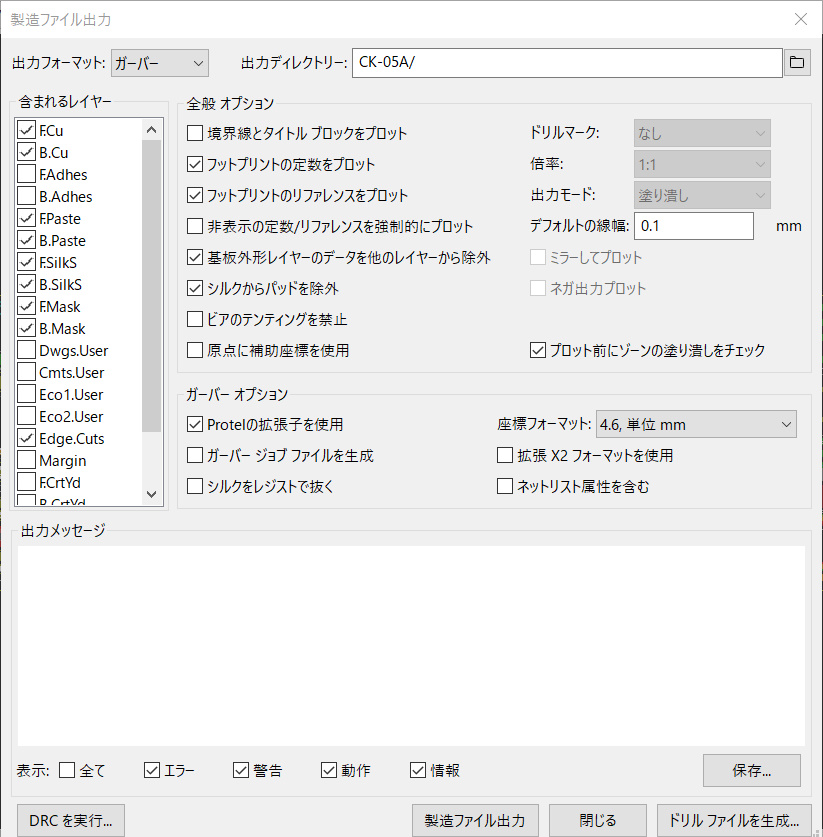823x837 pixels.
Task: Toggle the B.Cu layer checkbox
Action: tap(27, 152)
